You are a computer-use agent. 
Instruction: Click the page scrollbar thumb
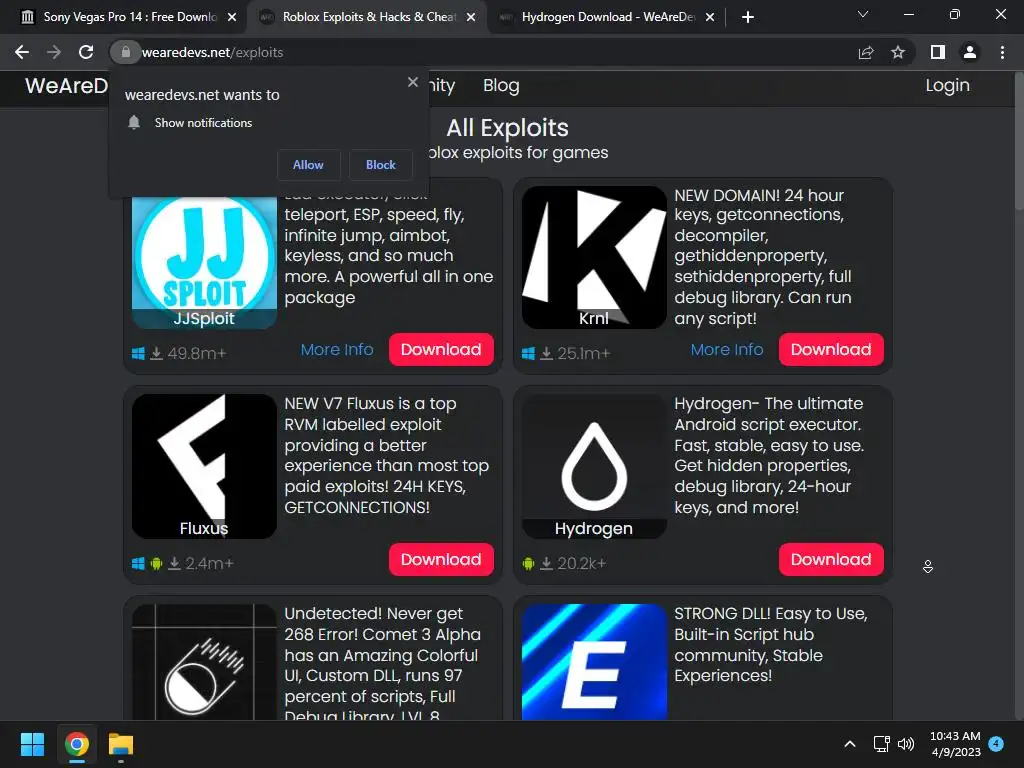click(1019, 140)
